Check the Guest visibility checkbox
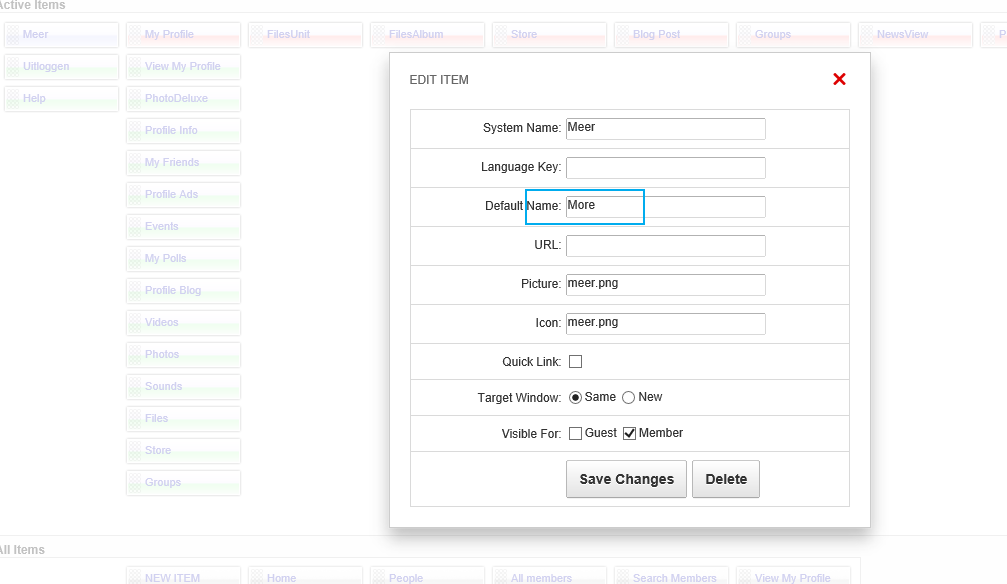The width and height of the screenshot is (1007, 584). (x=576, y=434)
